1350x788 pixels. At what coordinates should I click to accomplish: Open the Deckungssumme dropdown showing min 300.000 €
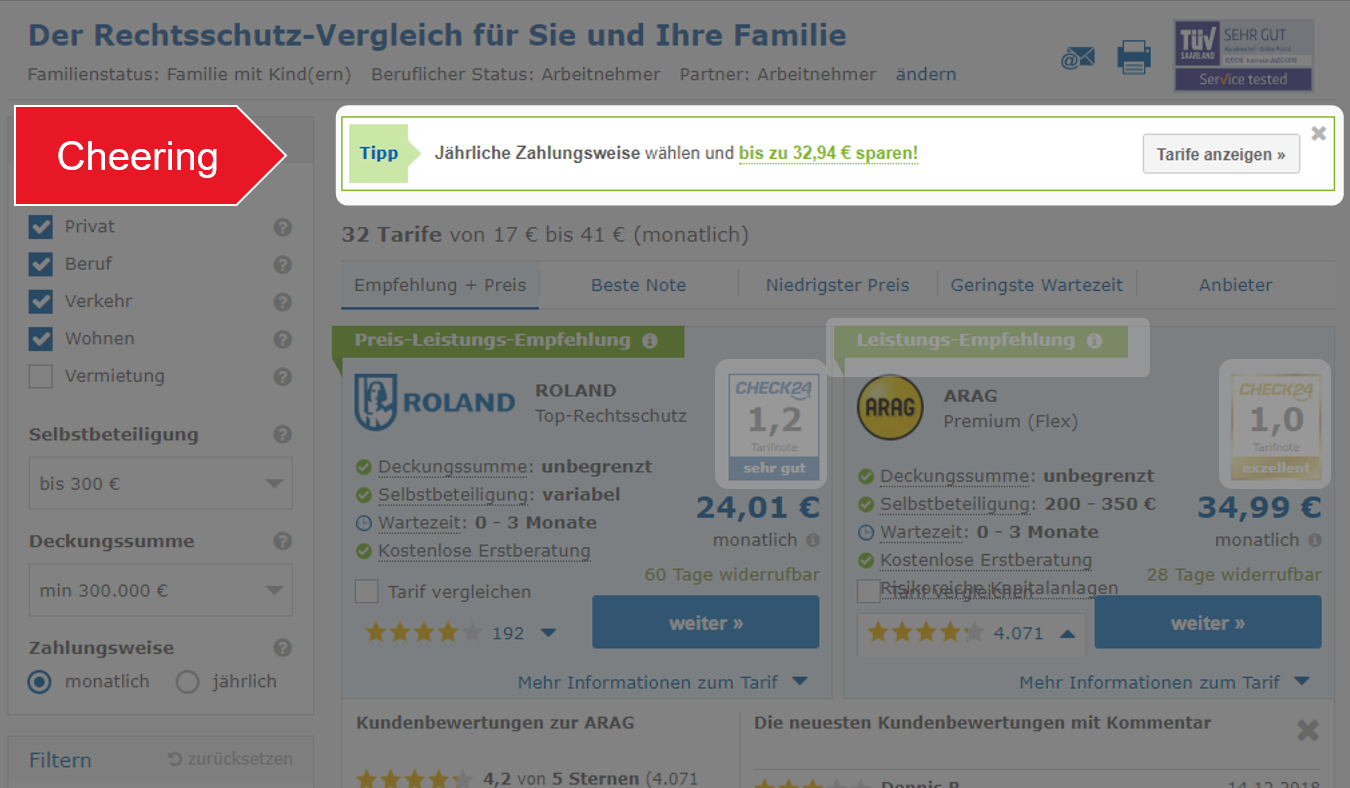pos(161,591)
